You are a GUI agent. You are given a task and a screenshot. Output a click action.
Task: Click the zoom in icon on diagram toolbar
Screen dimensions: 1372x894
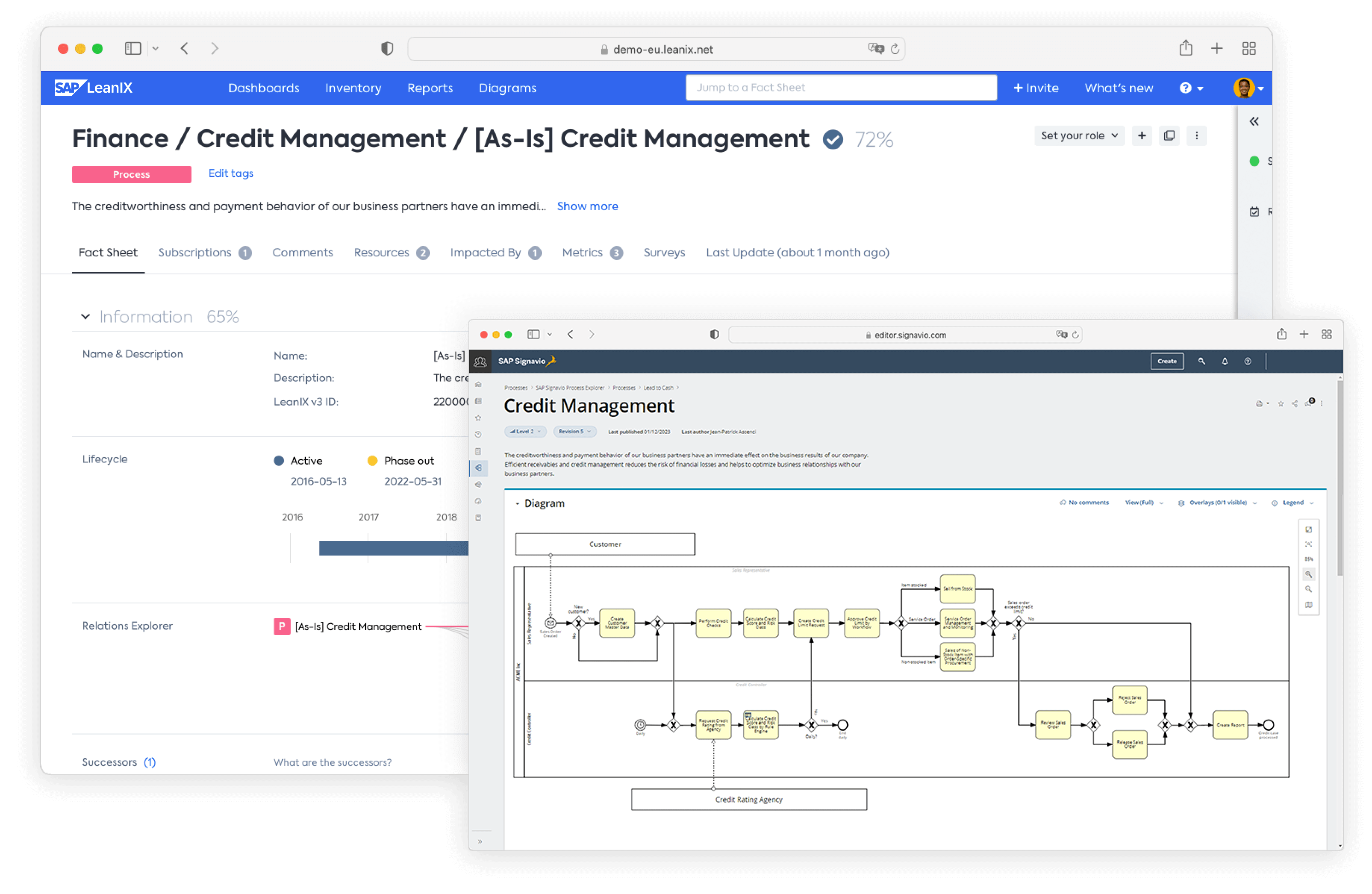[1309, 574]
